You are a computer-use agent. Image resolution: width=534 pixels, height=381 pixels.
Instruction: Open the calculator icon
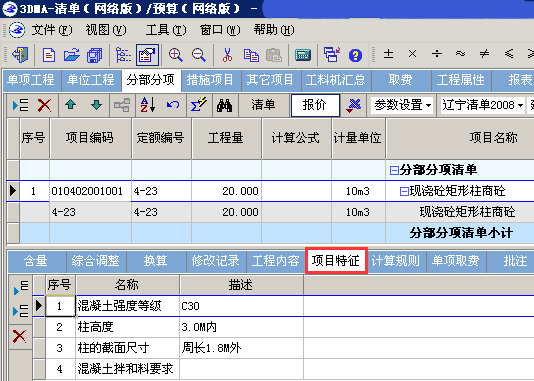[303, 54]
